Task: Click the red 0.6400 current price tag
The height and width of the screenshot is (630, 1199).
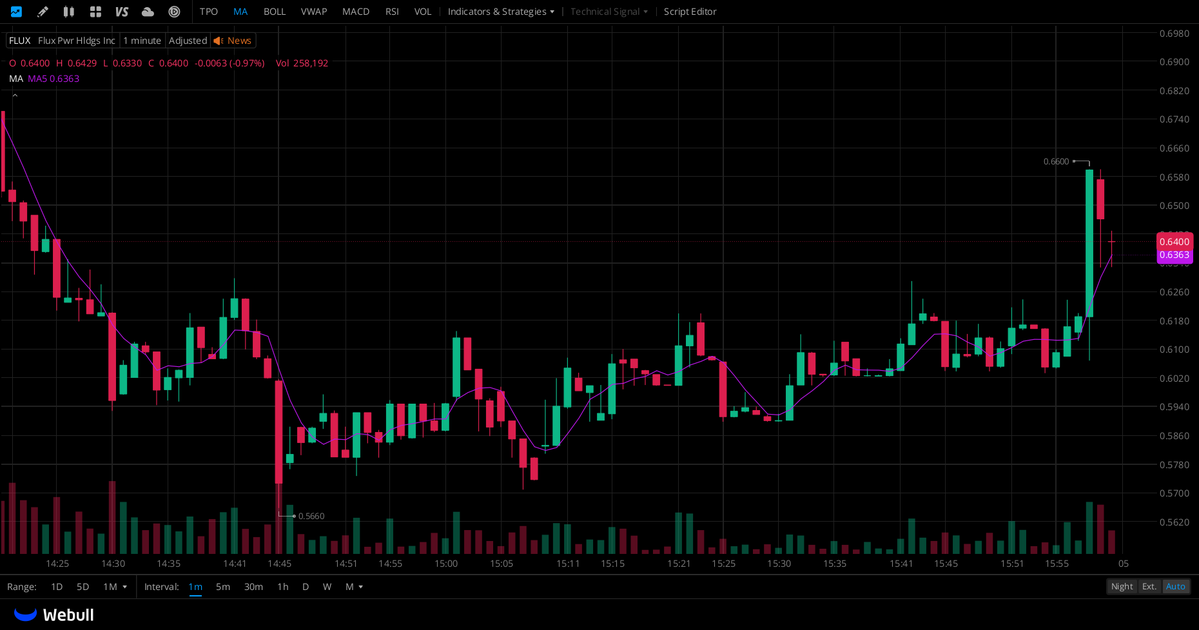Action: 1175,242
